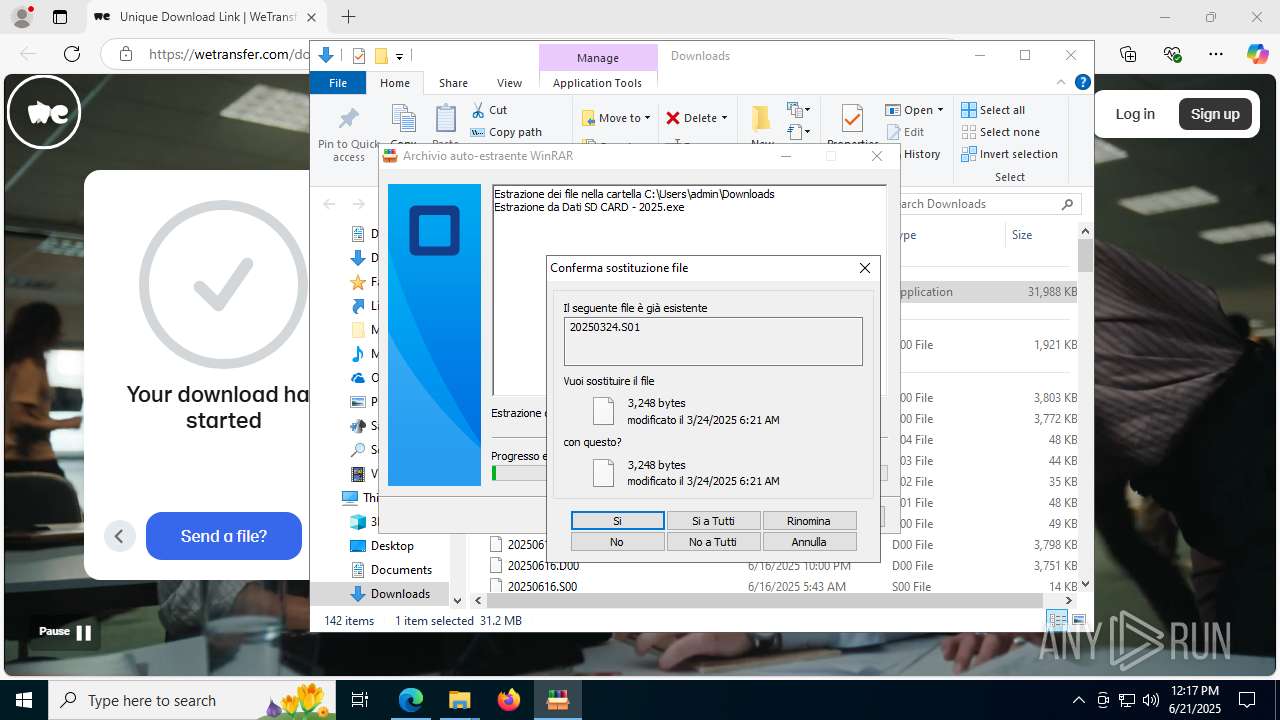
Task: Click Log in on WeTransfer page
Action: tap(1135, 114)
